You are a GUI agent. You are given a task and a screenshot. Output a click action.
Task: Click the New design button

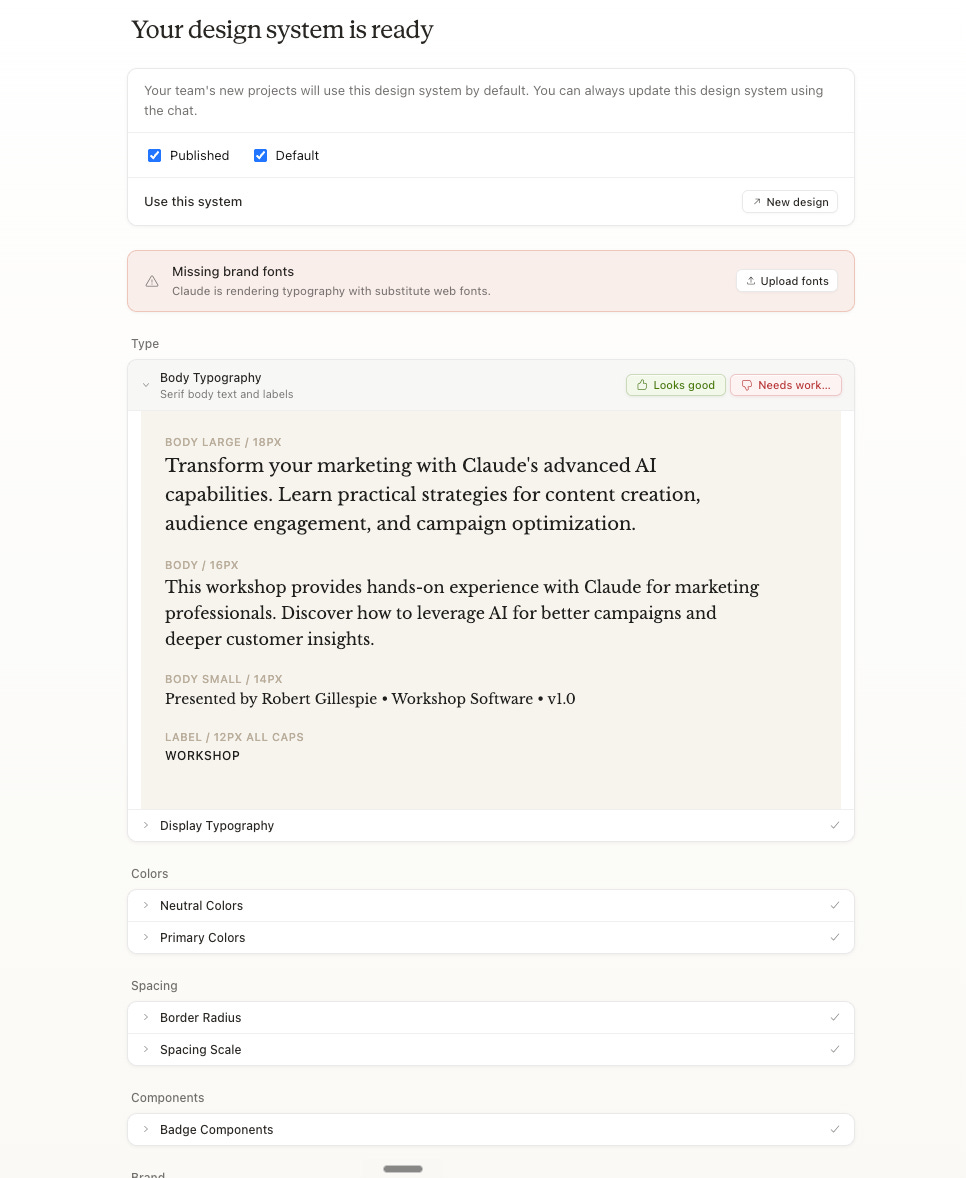(789, 201)
